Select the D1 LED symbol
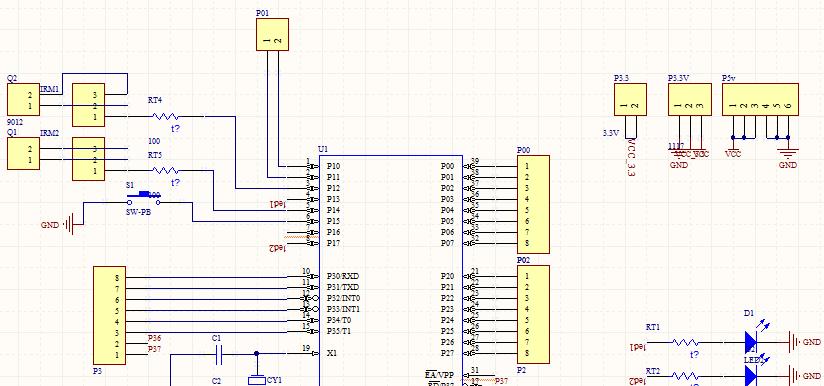The image size is (824, 386). [751, 342]
